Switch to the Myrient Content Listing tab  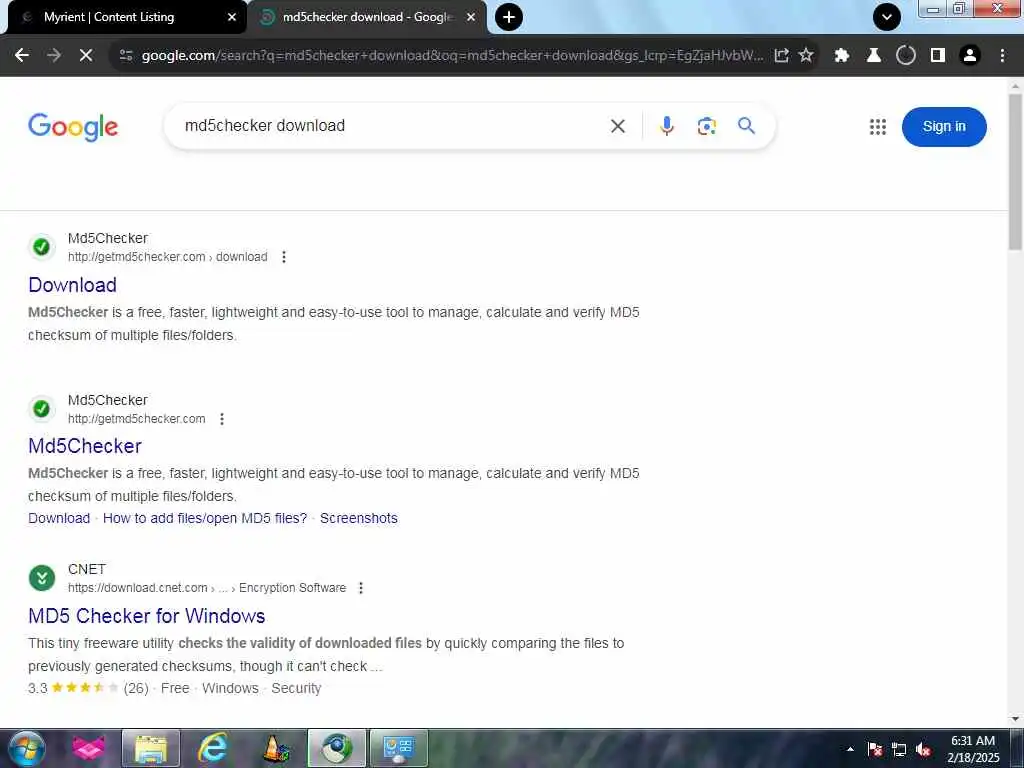(109, 17)
